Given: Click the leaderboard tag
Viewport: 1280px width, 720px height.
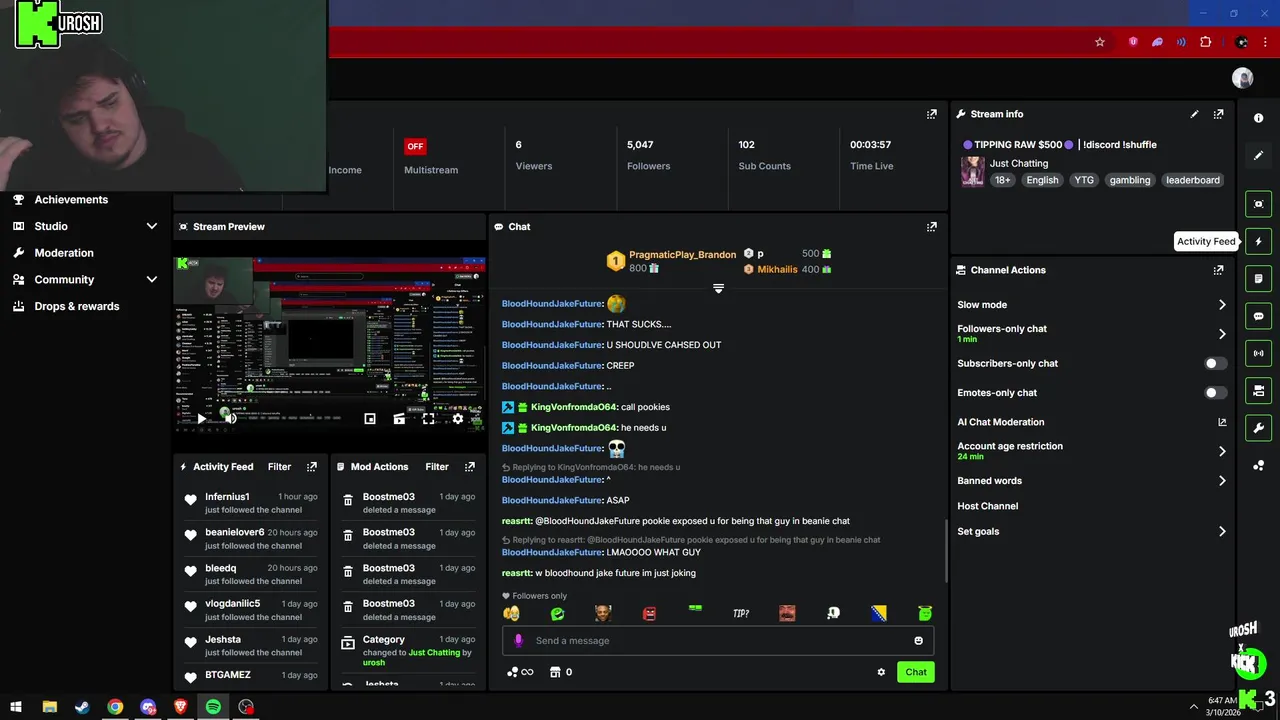Looking at the screenshot, I should (1192, 180).
